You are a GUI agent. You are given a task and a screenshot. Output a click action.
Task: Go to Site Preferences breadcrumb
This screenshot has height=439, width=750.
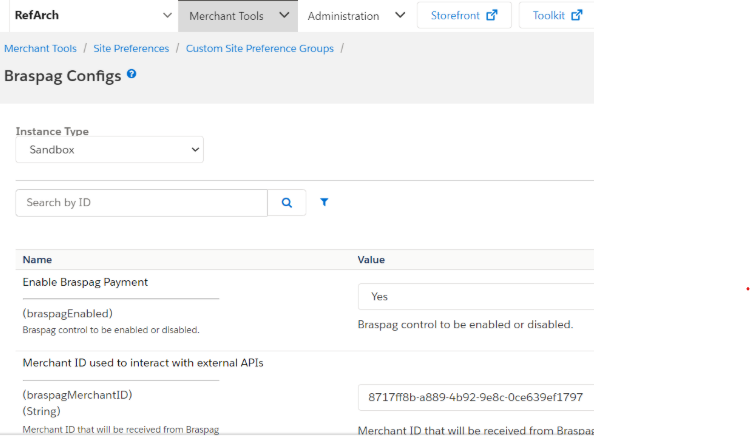pyautogui.click(x=131, y=48)
